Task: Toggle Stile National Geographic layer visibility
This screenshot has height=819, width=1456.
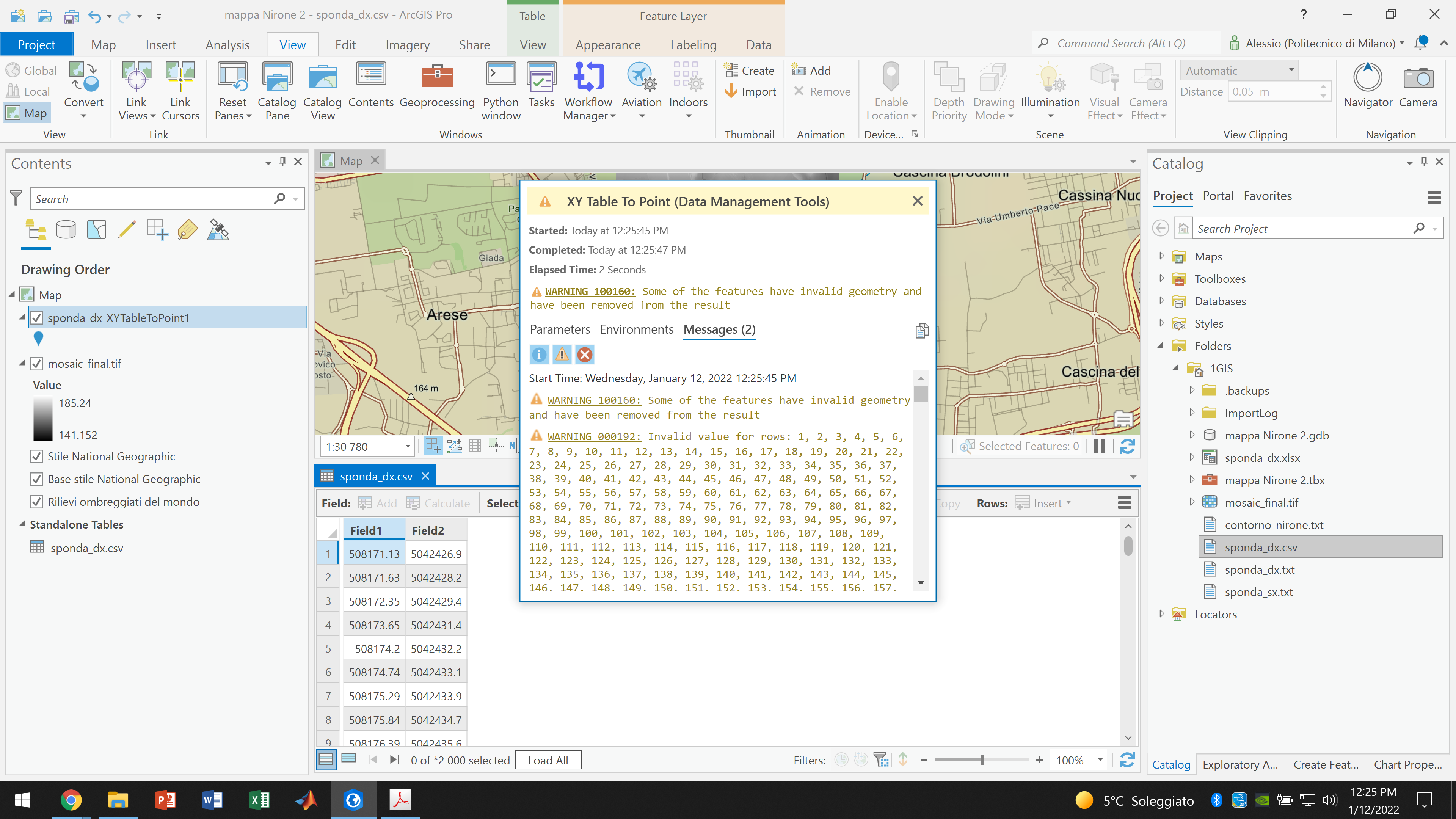Action: pyautogui.click(x=37, y=456)
